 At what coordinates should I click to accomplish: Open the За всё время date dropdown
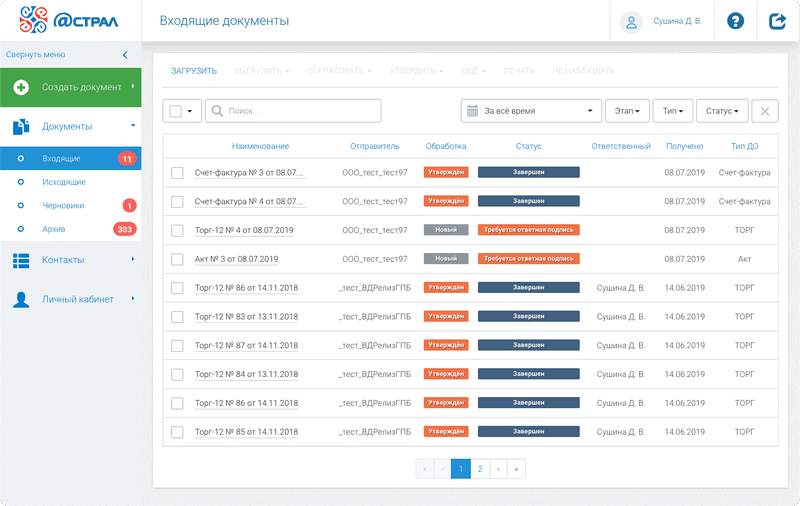(x=532, y=111)
